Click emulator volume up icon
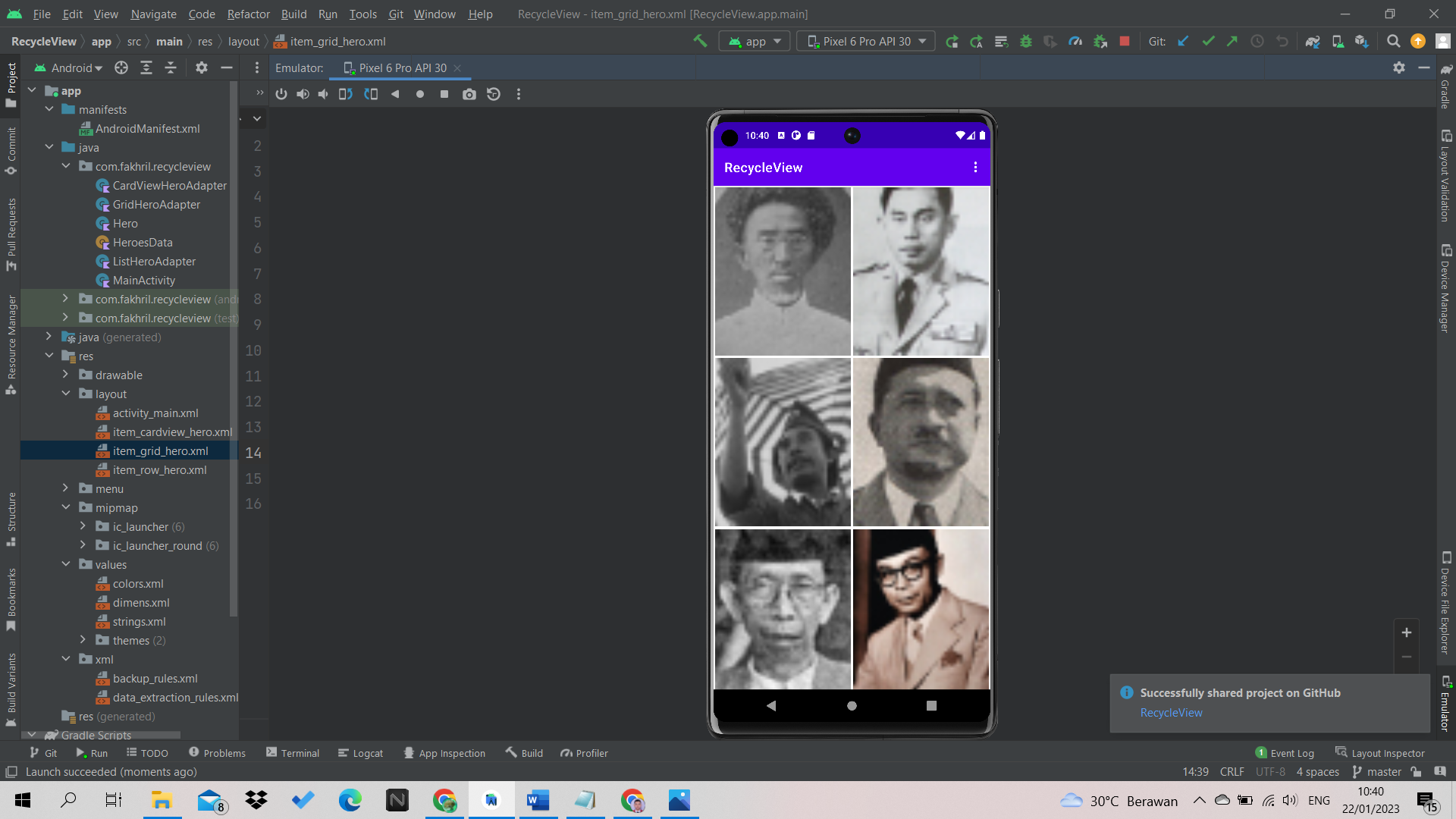 tap(303, 94)
